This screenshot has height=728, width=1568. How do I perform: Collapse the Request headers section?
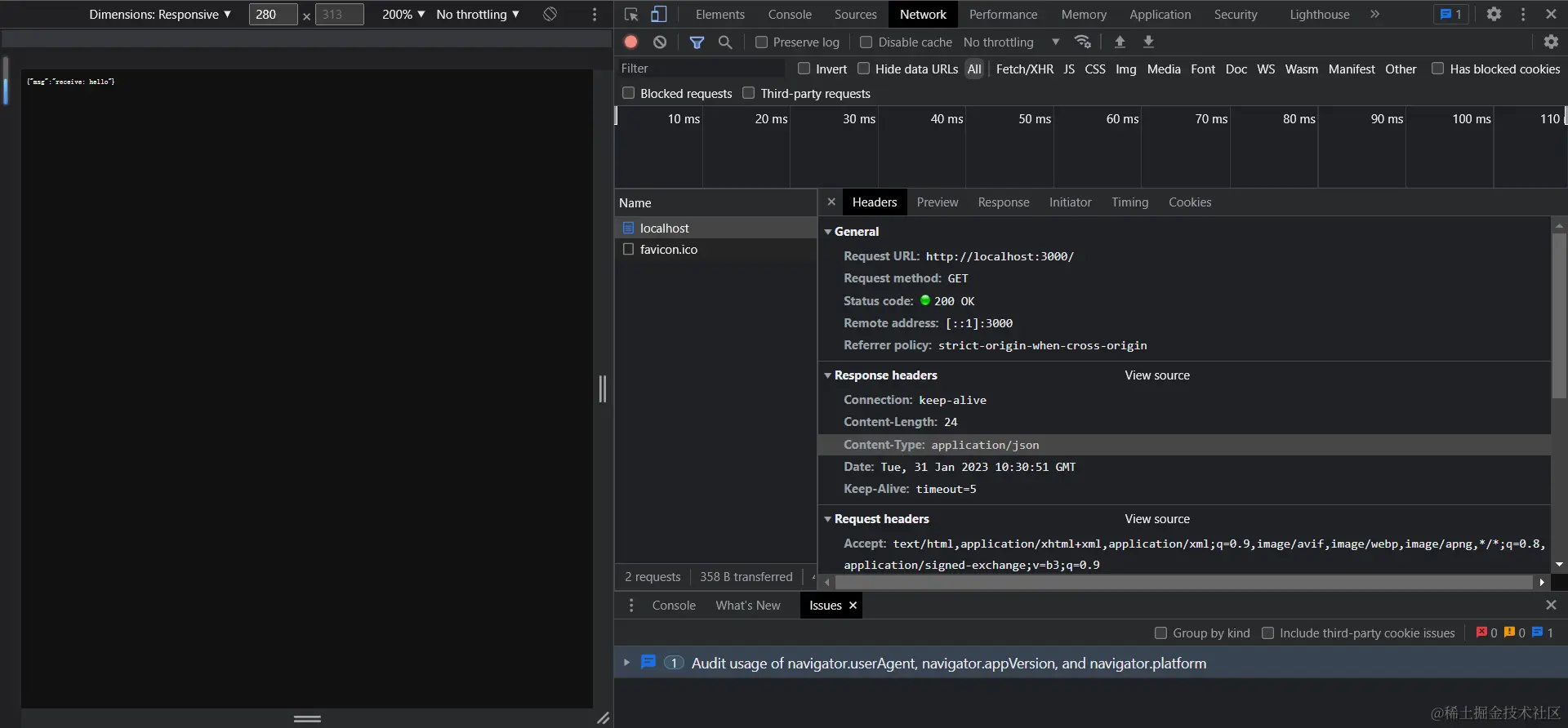coord(827,519)
